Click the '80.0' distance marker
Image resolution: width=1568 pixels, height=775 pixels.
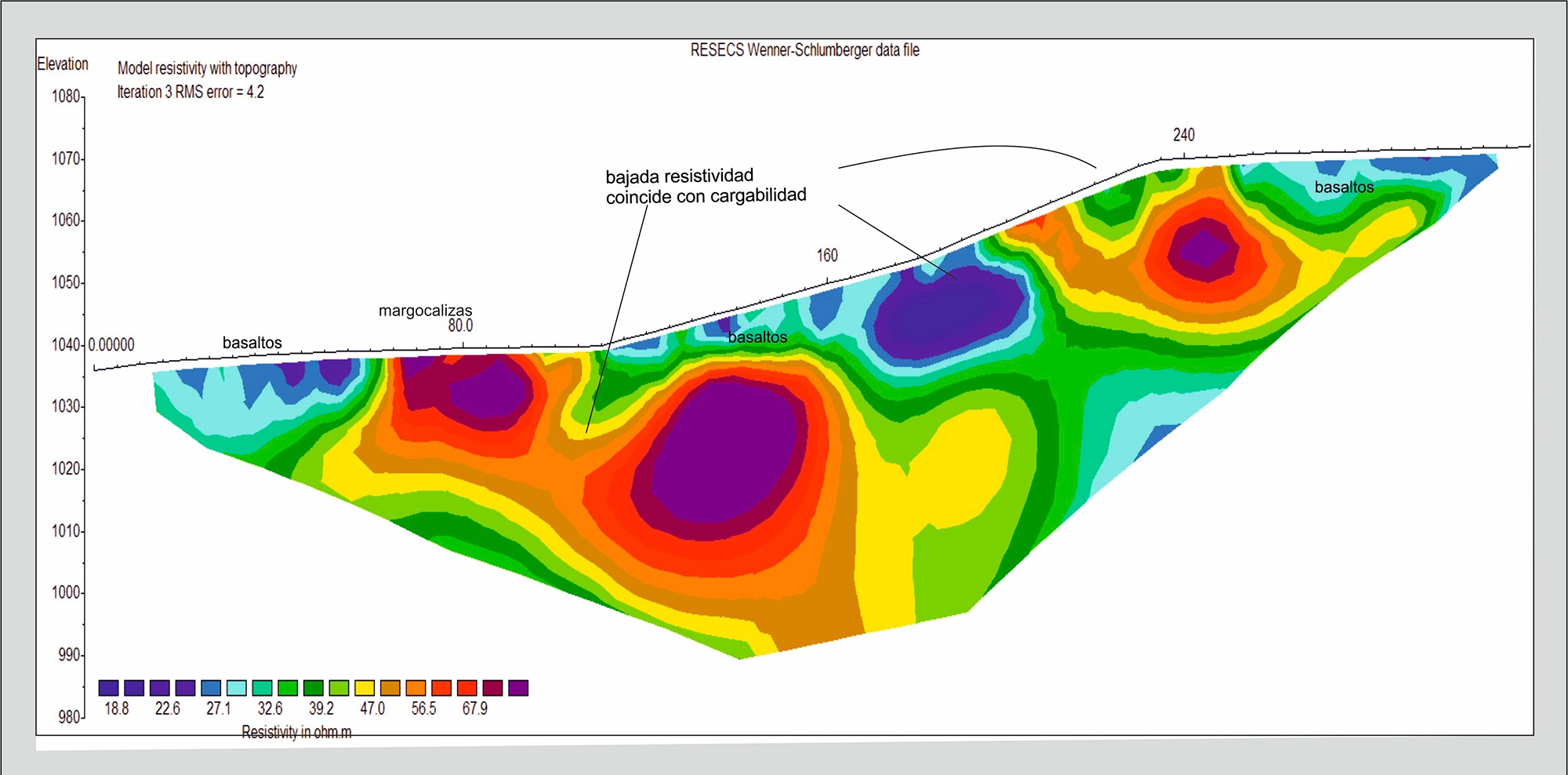point(460,326)
